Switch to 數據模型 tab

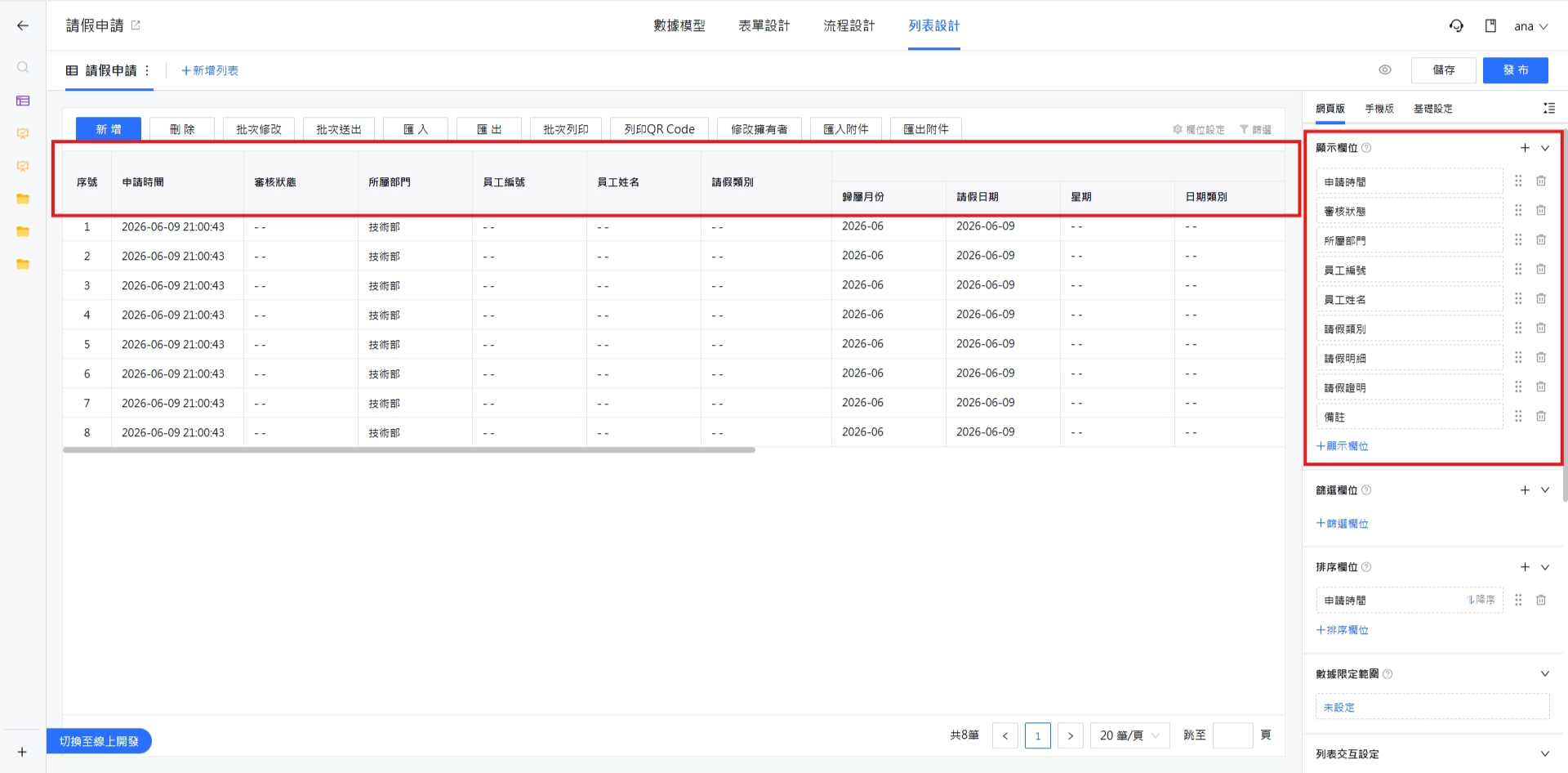click(x=679, y=26)
